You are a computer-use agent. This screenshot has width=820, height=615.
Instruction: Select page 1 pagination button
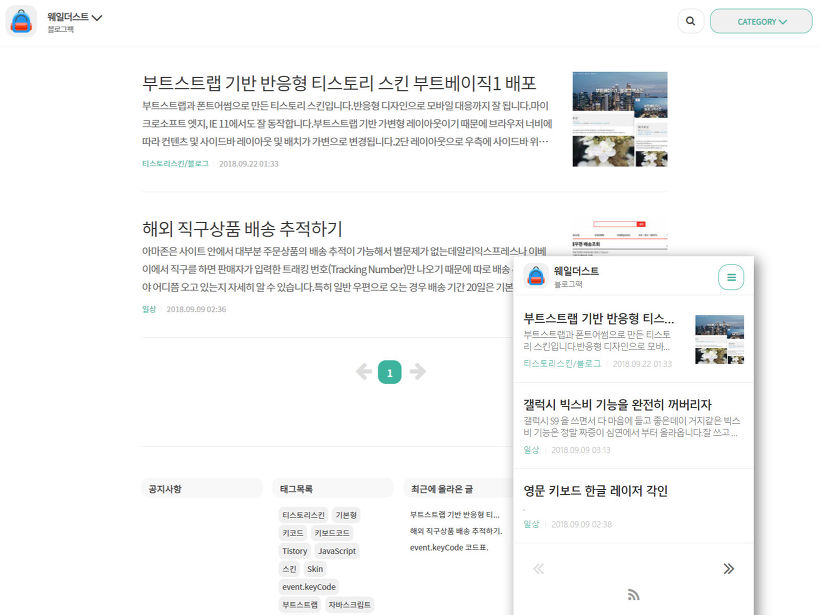point(390,372)
